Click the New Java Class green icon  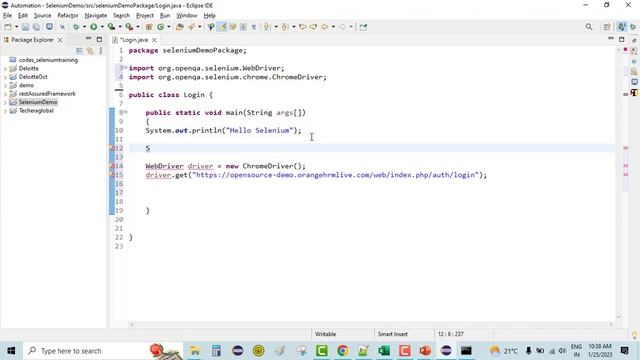coord(160,27)
